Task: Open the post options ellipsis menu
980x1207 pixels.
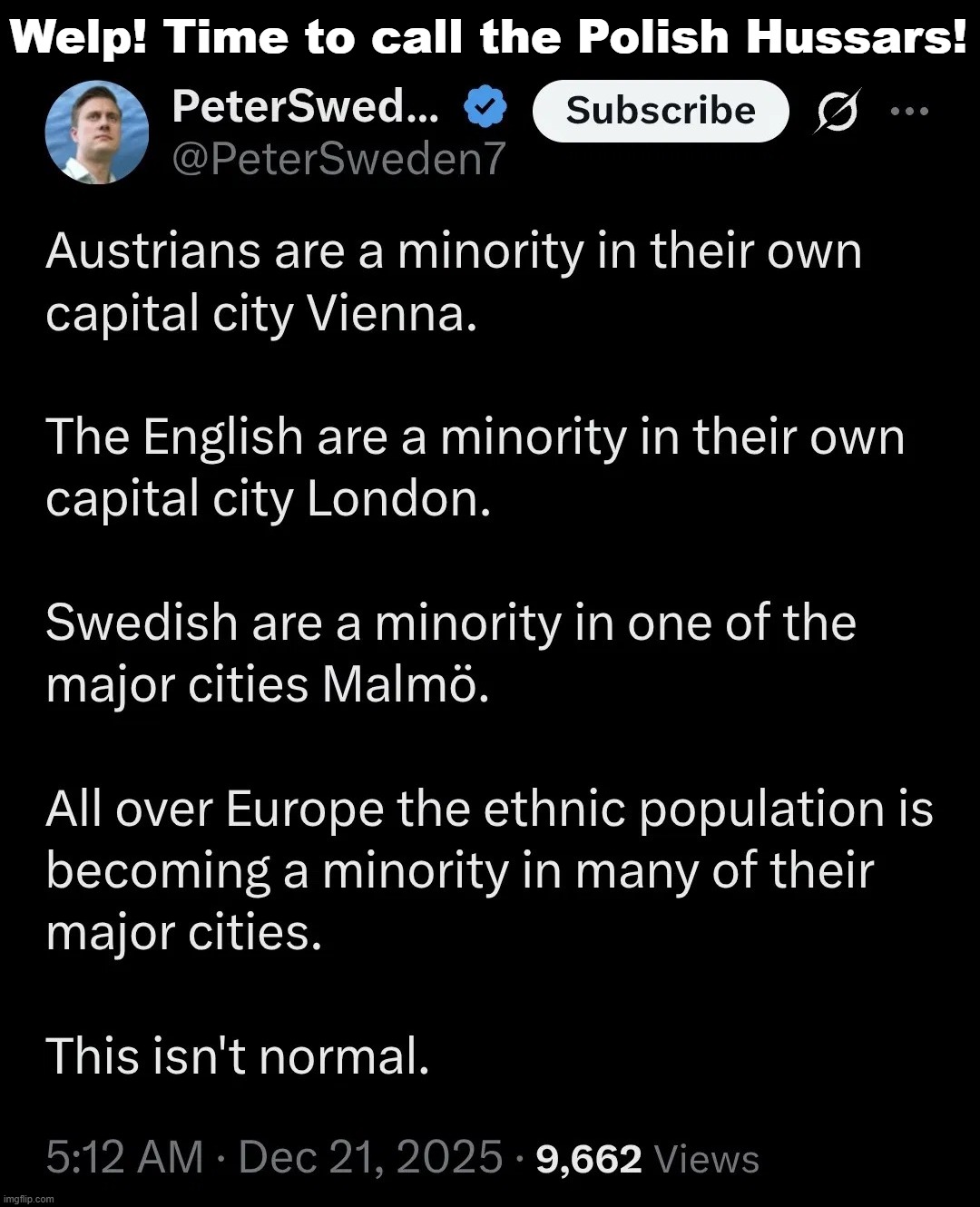Action: (x=910, y=111)
